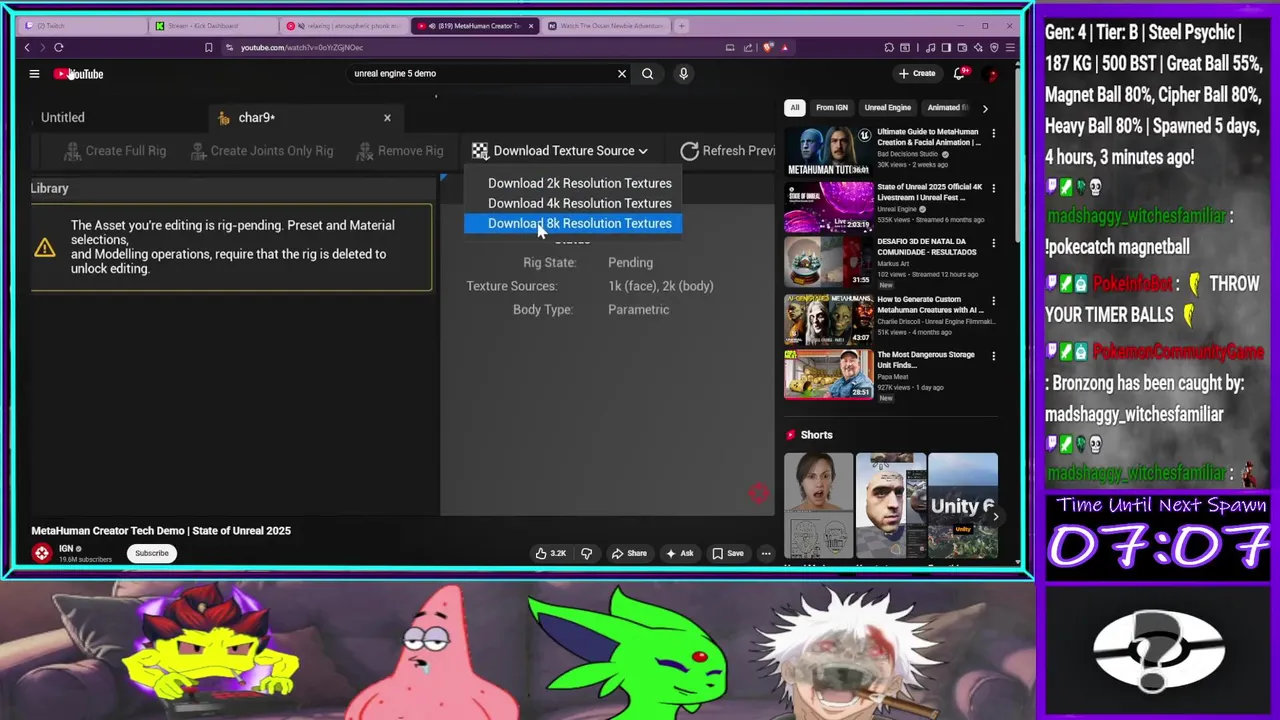
Task: Open more video actions ellipsis below player
Action: (x=766, y=553)
